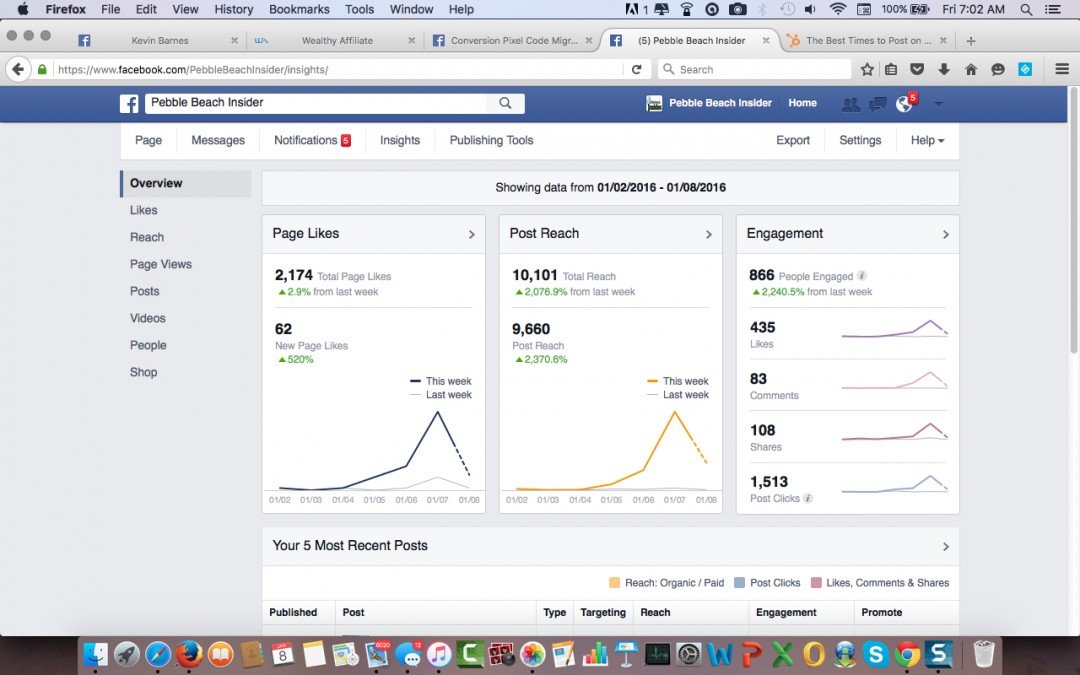Click the info icon beside People Engaged
This screenshot has width=1080, height=675.
(x=862, y=276)
